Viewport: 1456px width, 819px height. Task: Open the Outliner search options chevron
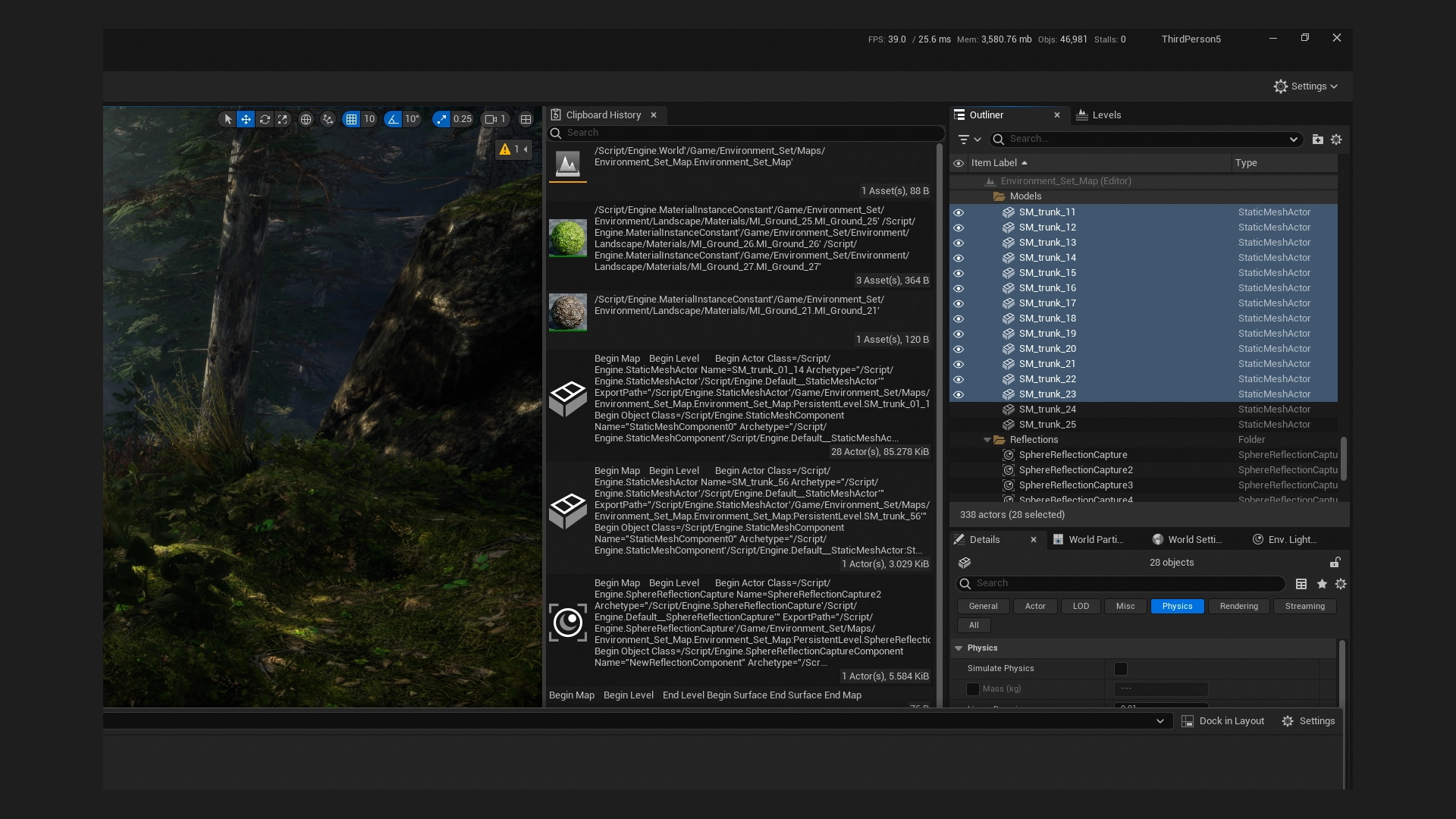click(x=1293, y=140)
